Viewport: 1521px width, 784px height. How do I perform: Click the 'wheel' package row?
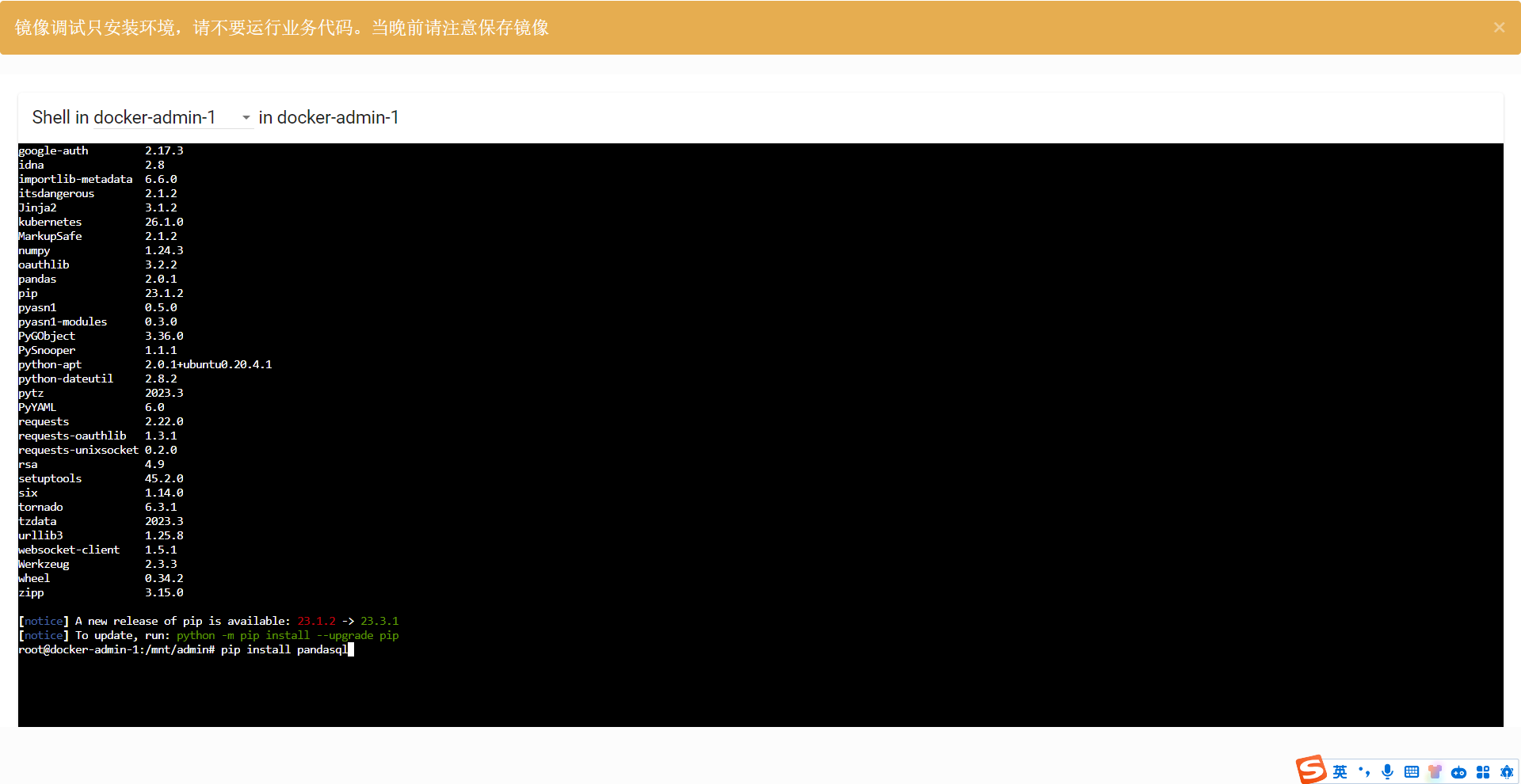click(101, 578)
